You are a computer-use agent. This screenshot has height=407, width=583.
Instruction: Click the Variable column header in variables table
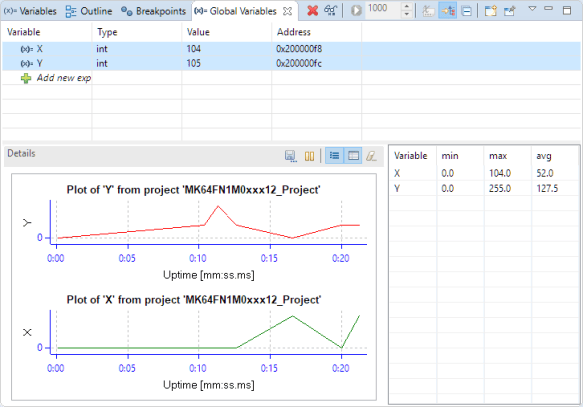[x=23, y=32]
